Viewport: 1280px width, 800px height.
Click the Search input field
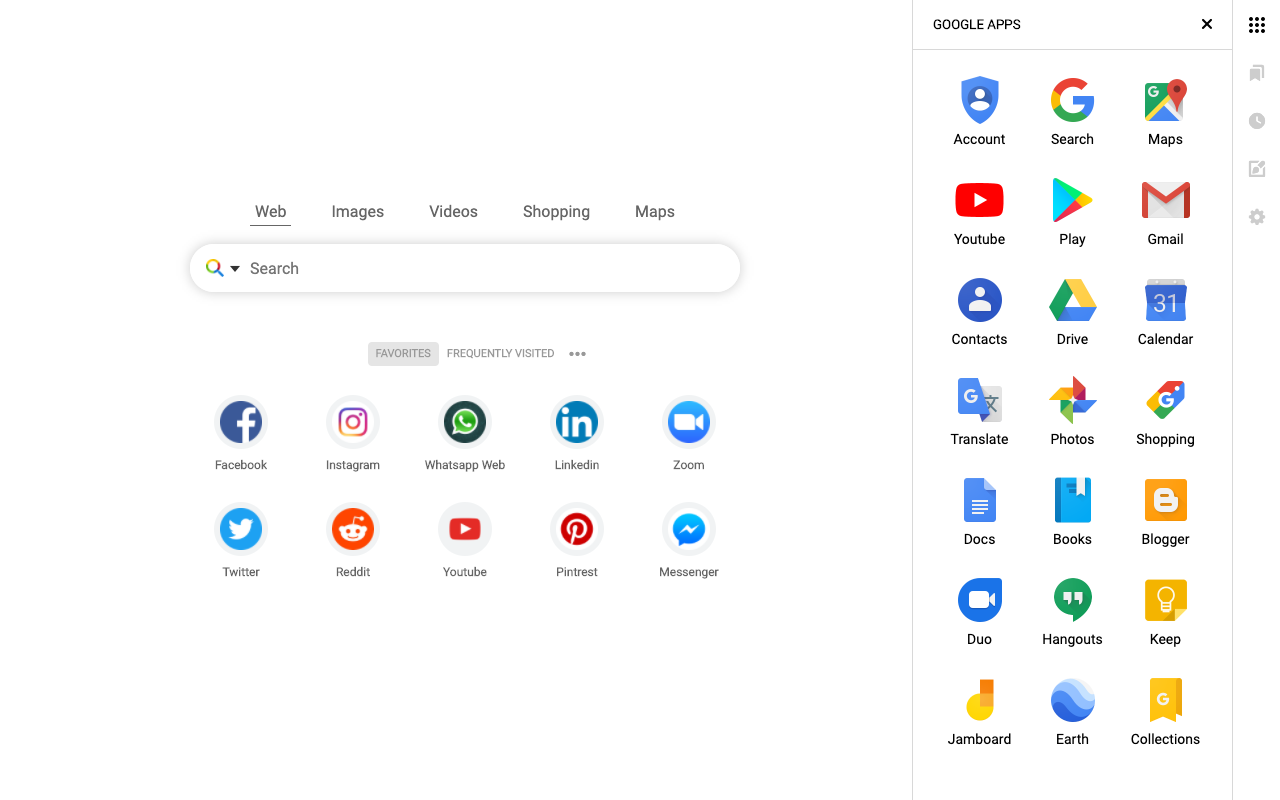click(x=465, y=268)
